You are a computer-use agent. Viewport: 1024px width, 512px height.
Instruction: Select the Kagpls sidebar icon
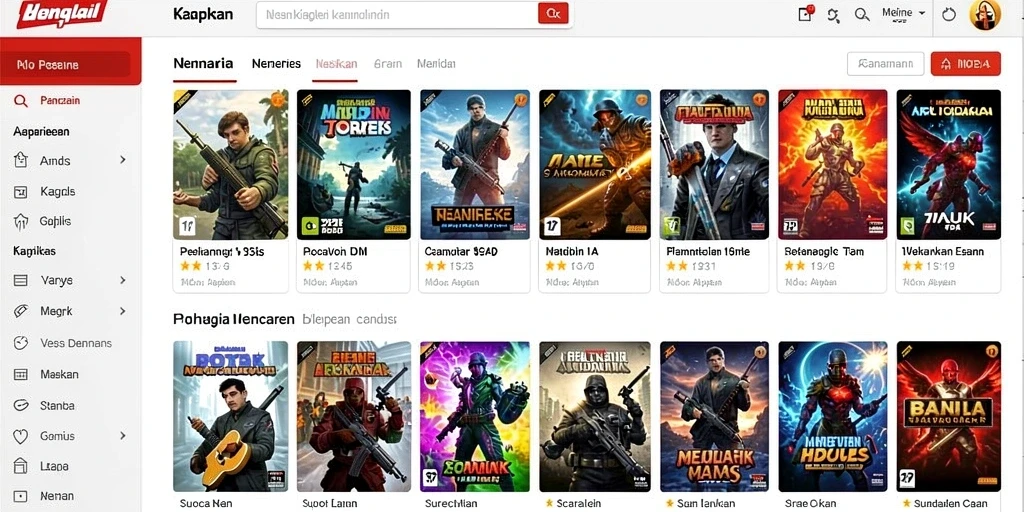[21, 192]
